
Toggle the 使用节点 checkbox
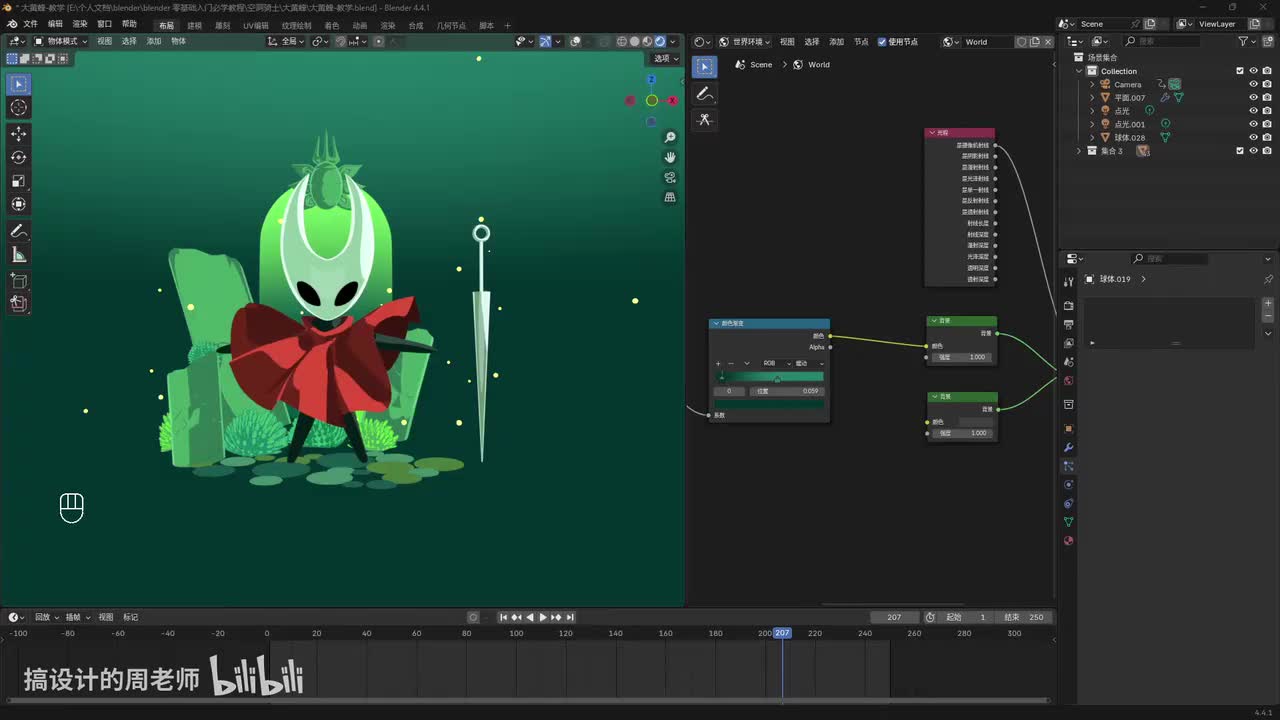click(882, 42)
